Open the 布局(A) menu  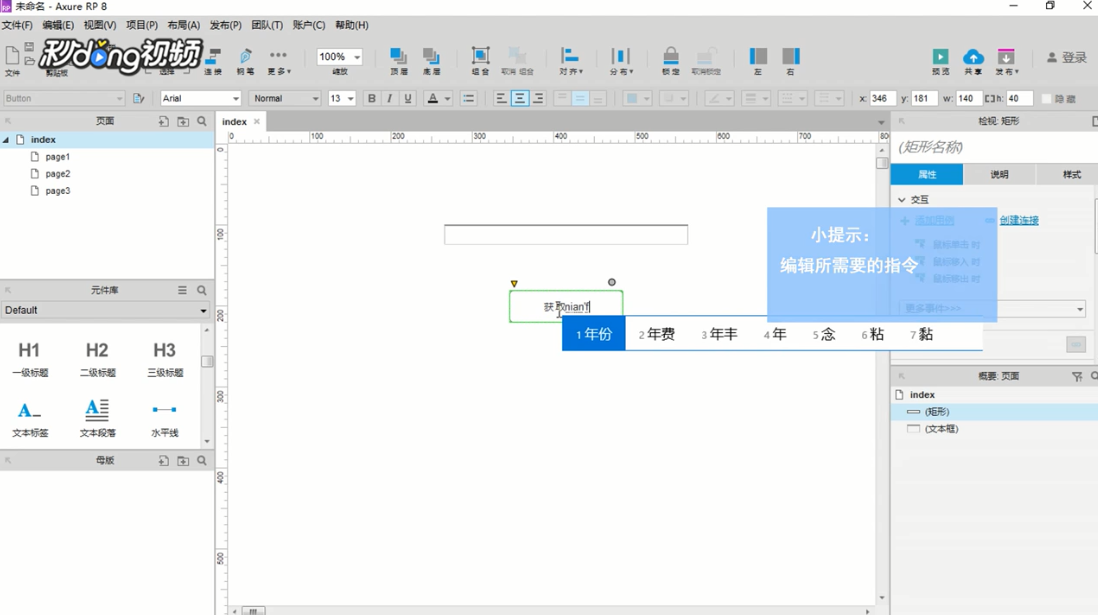coord(183,25)
